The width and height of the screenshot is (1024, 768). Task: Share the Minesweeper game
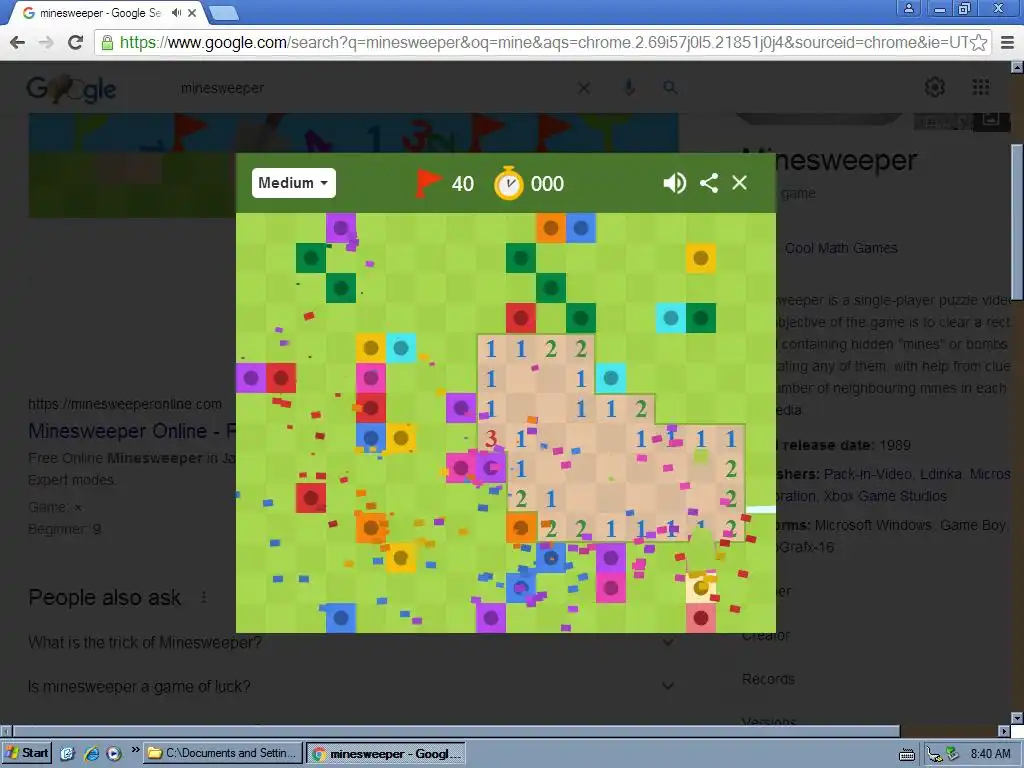[709, 183]
